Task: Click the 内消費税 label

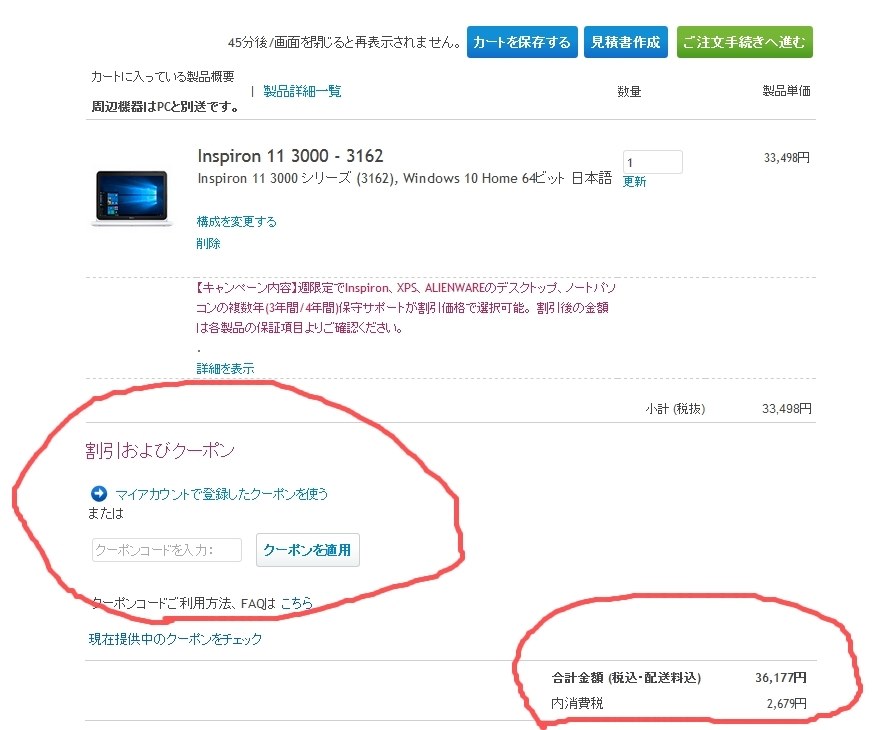Action: (577, 704)
